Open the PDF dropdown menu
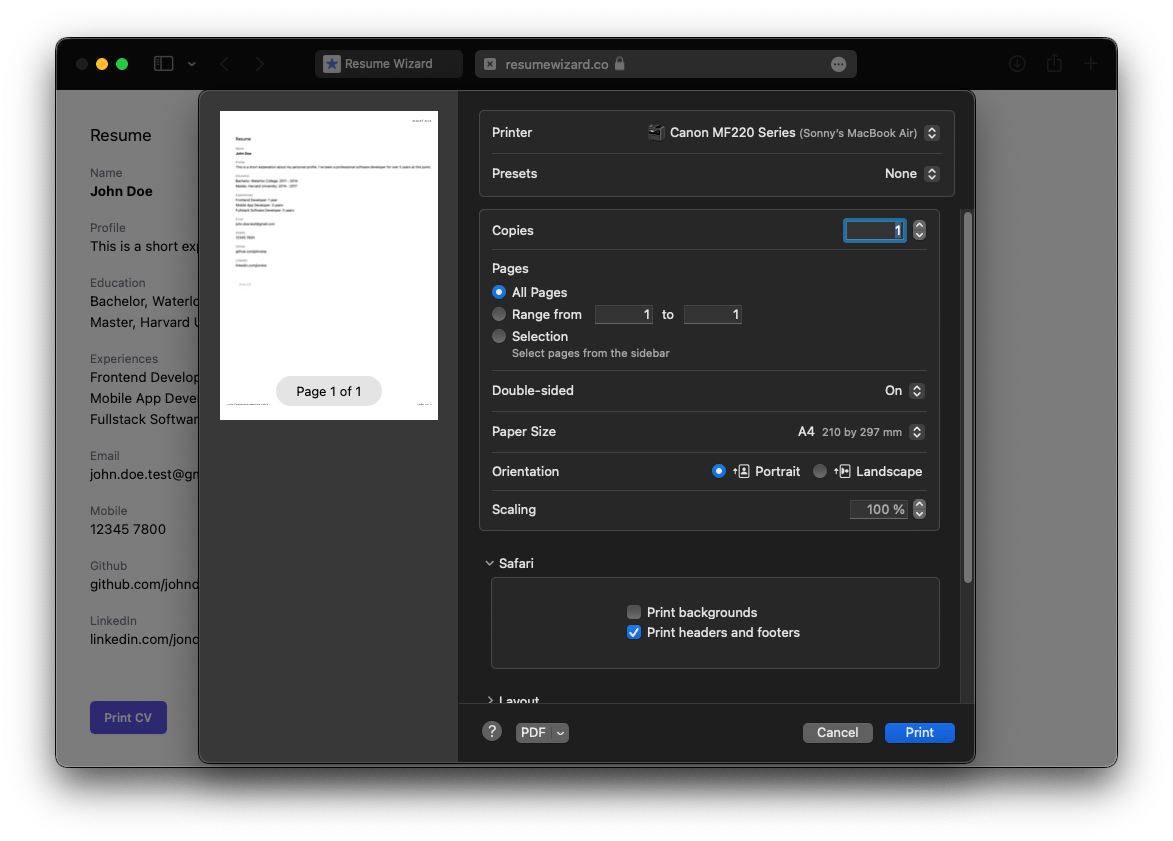 tap(542, 733)
